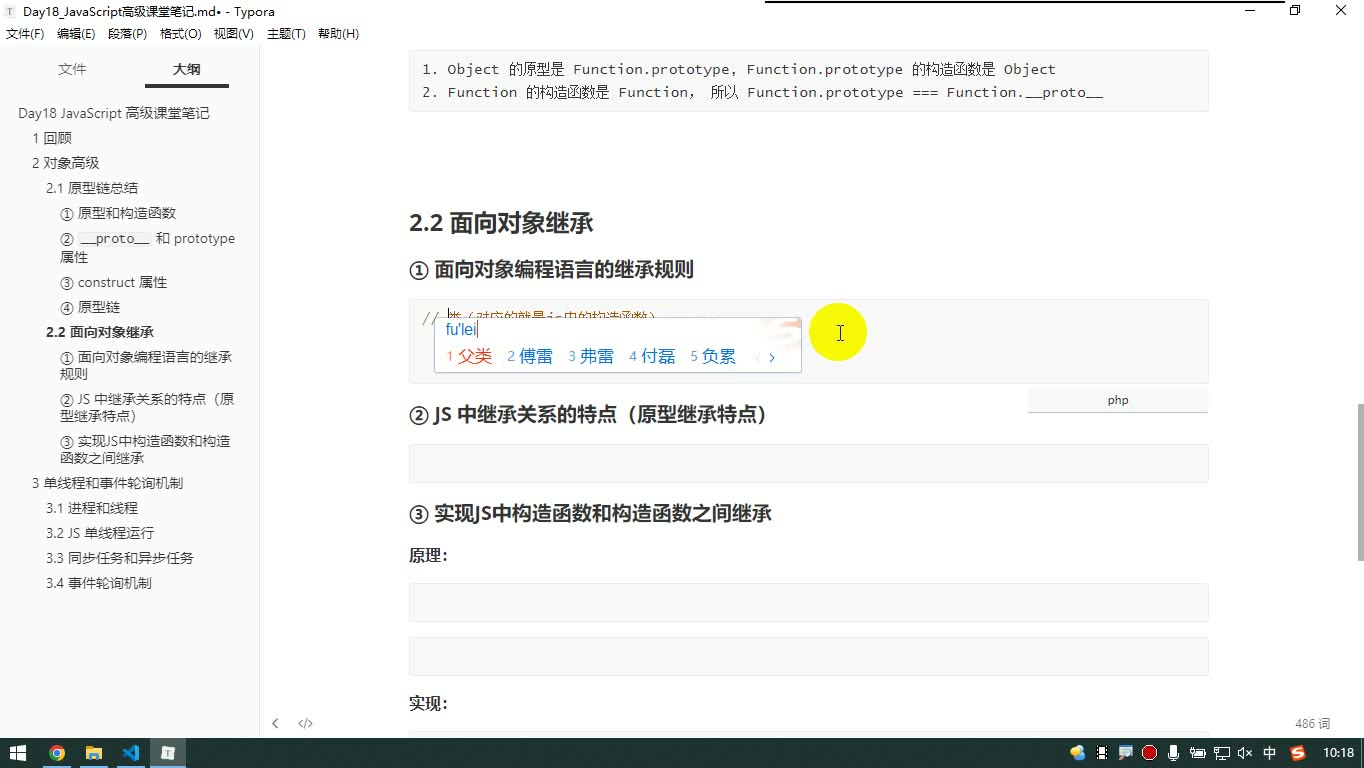Go to outline item ③ 实现JS中构造函数和构造函数之间继承

click(x=145, y=449)
